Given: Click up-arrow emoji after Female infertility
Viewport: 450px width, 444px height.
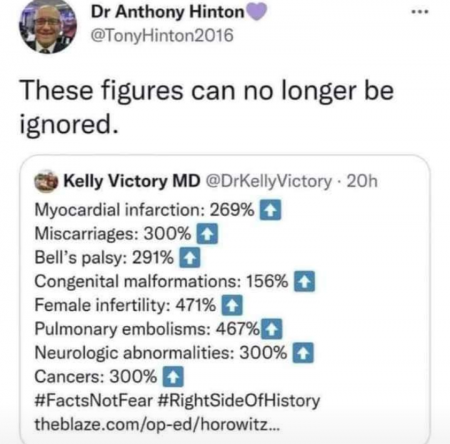Looking at the screenshot, I should click(x=232, y=305).
